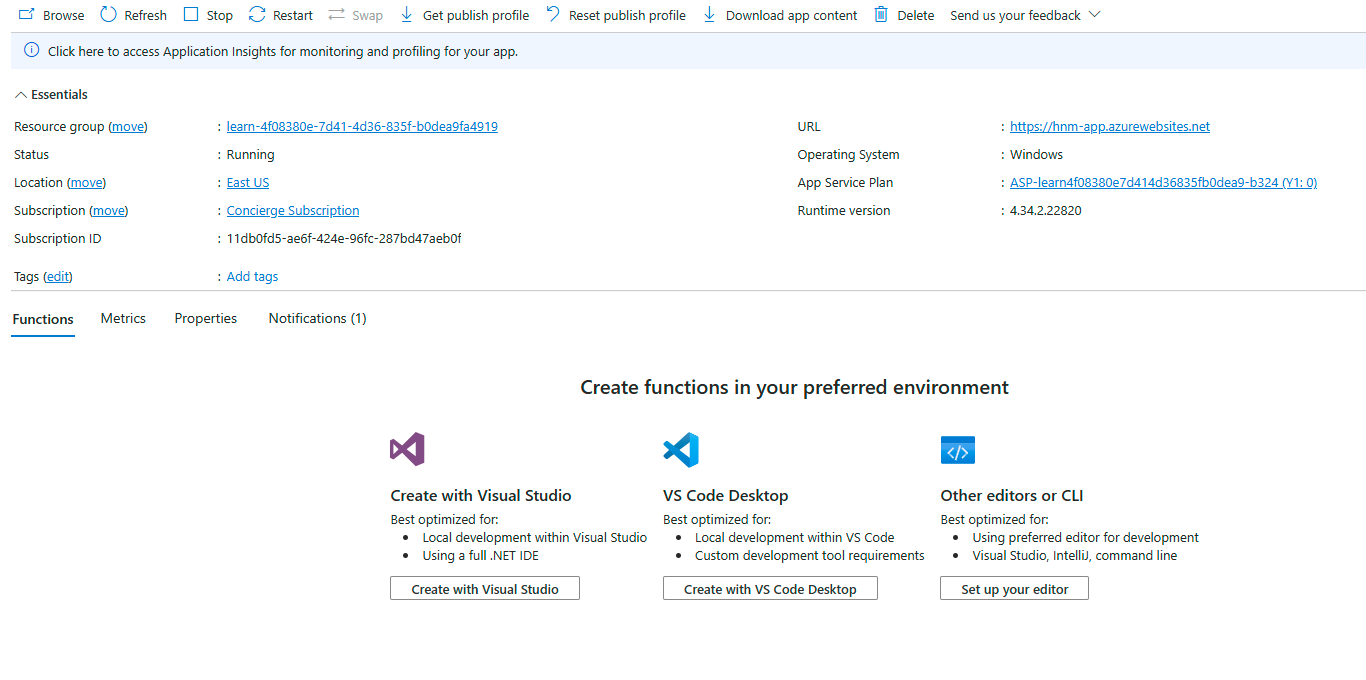Click the Create with Visual Studio heading

tap(481, 496)
